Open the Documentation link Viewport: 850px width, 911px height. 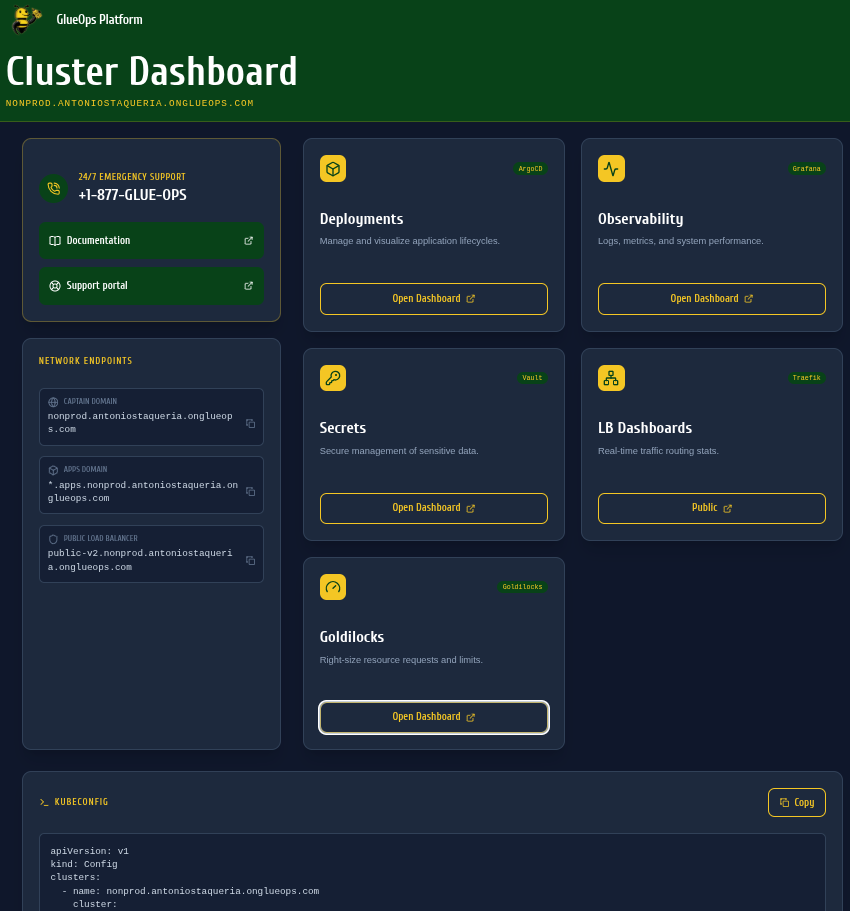click(151, 241)
